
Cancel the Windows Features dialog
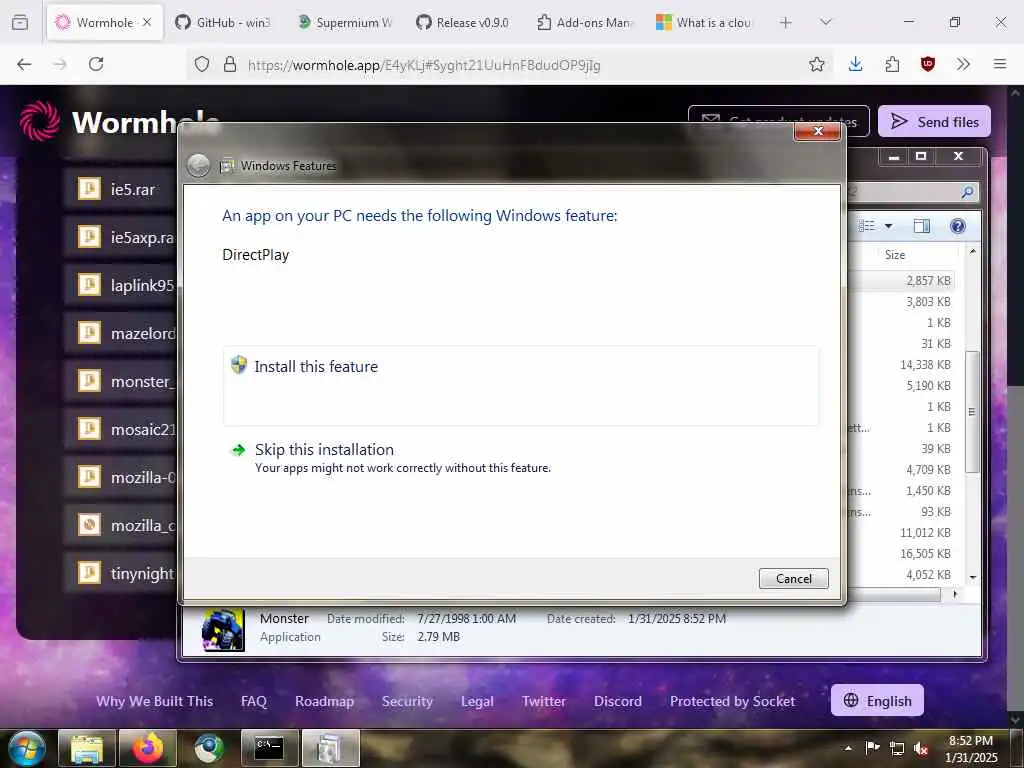point(793,579)
